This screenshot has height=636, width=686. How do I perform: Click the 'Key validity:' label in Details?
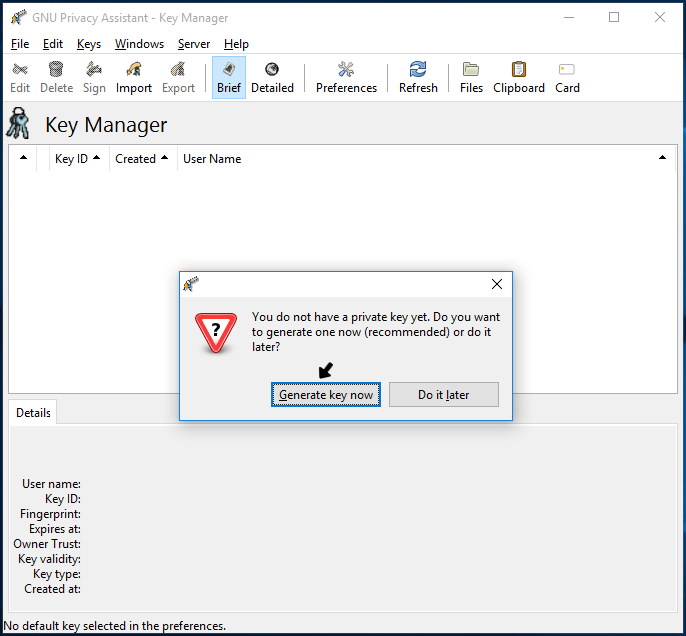point(49,559)
